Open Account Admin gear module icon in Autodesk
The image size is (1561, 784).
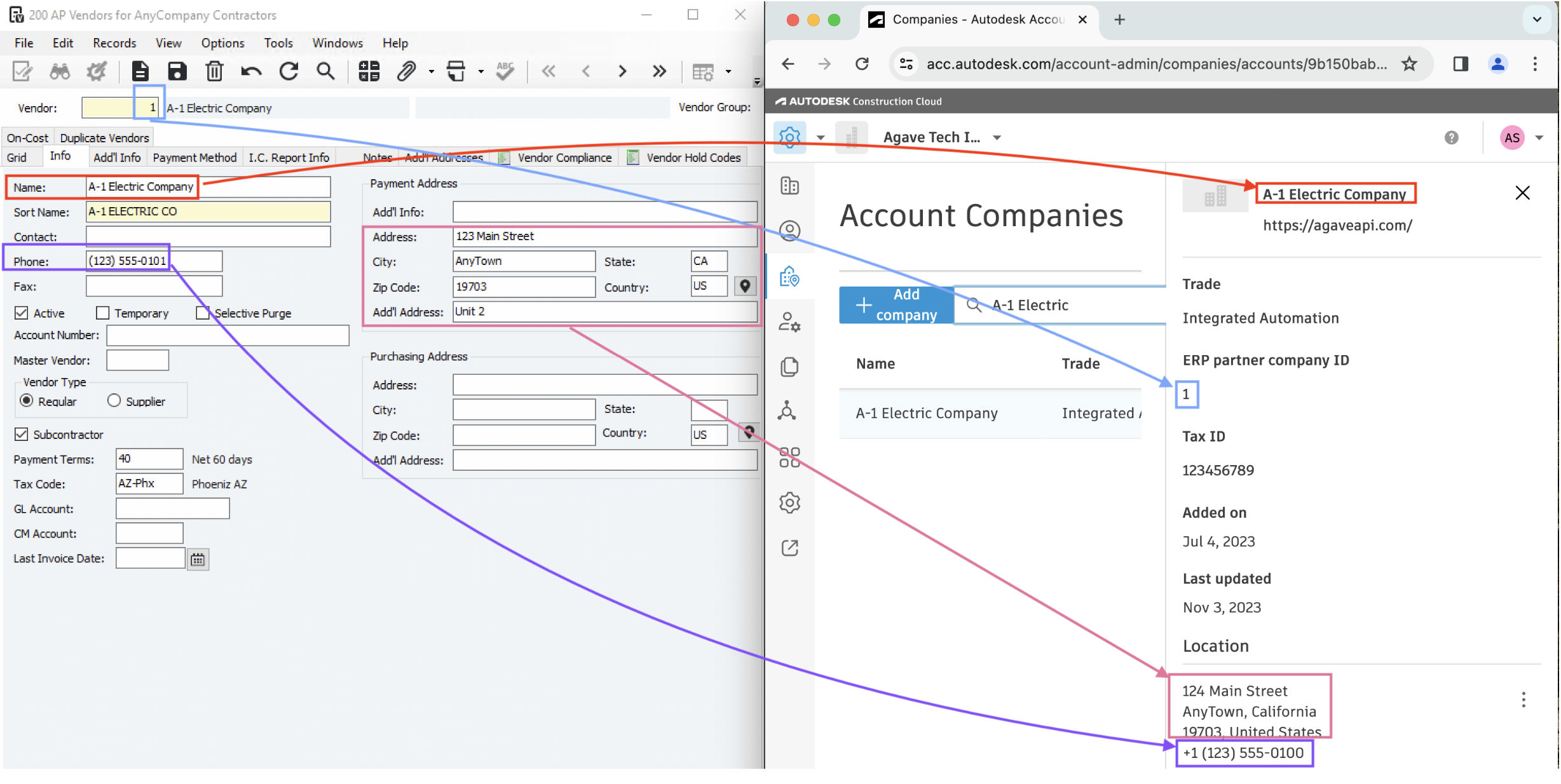[x=789, y=137]
